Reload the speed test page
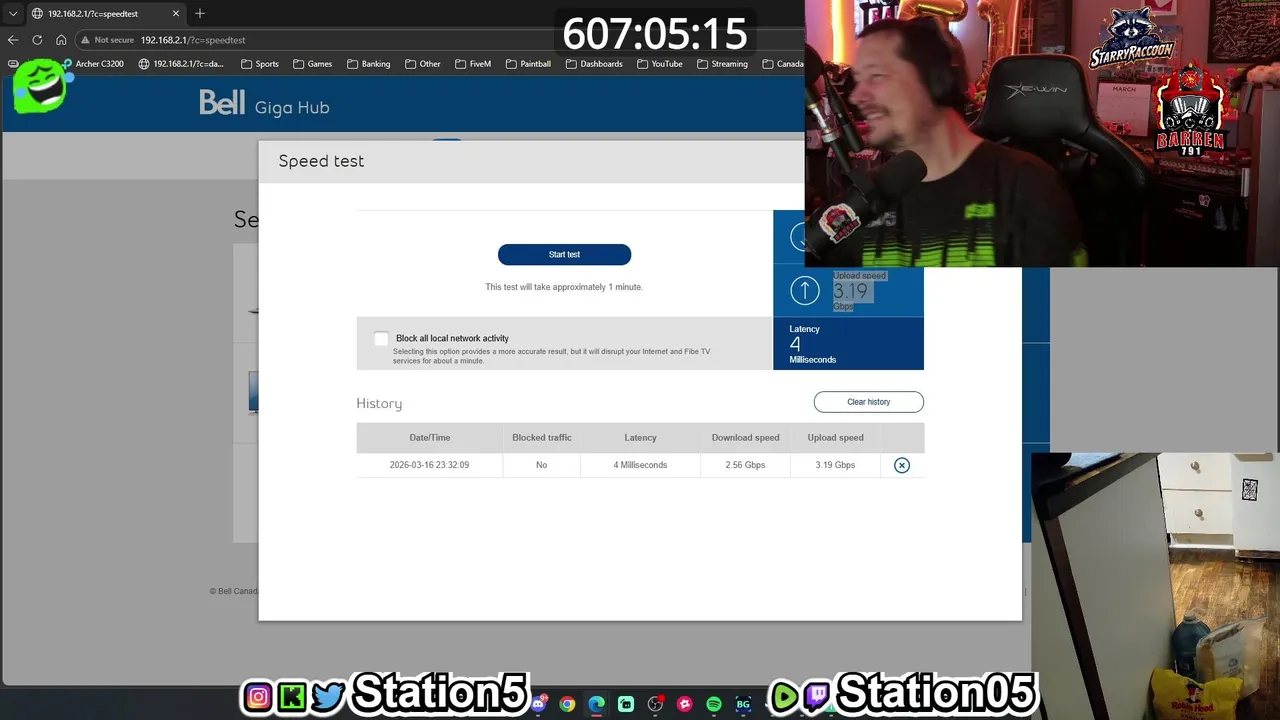The height and width of the screenshot is (720, 1280). coord(37,40)
